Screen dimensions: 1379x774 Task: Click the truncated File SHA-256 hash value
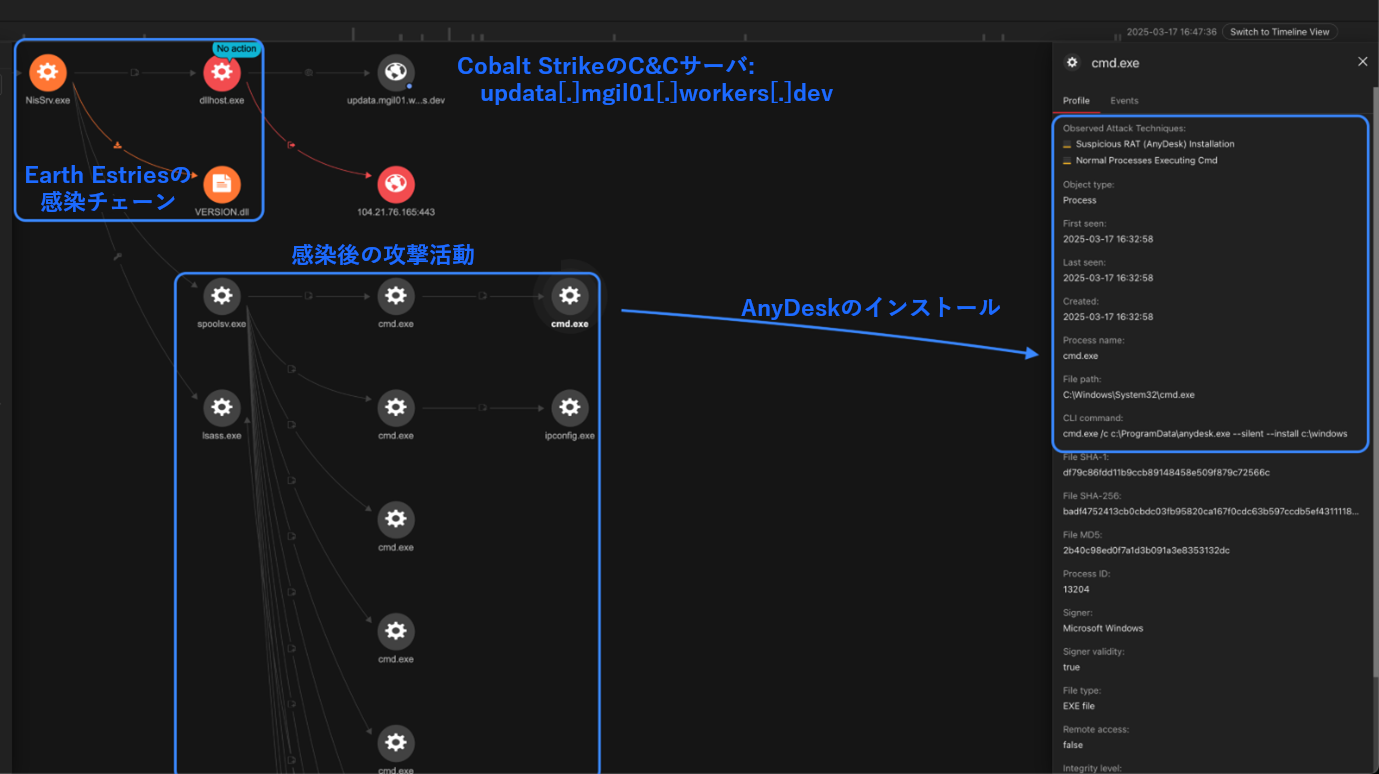[1210, 512]
